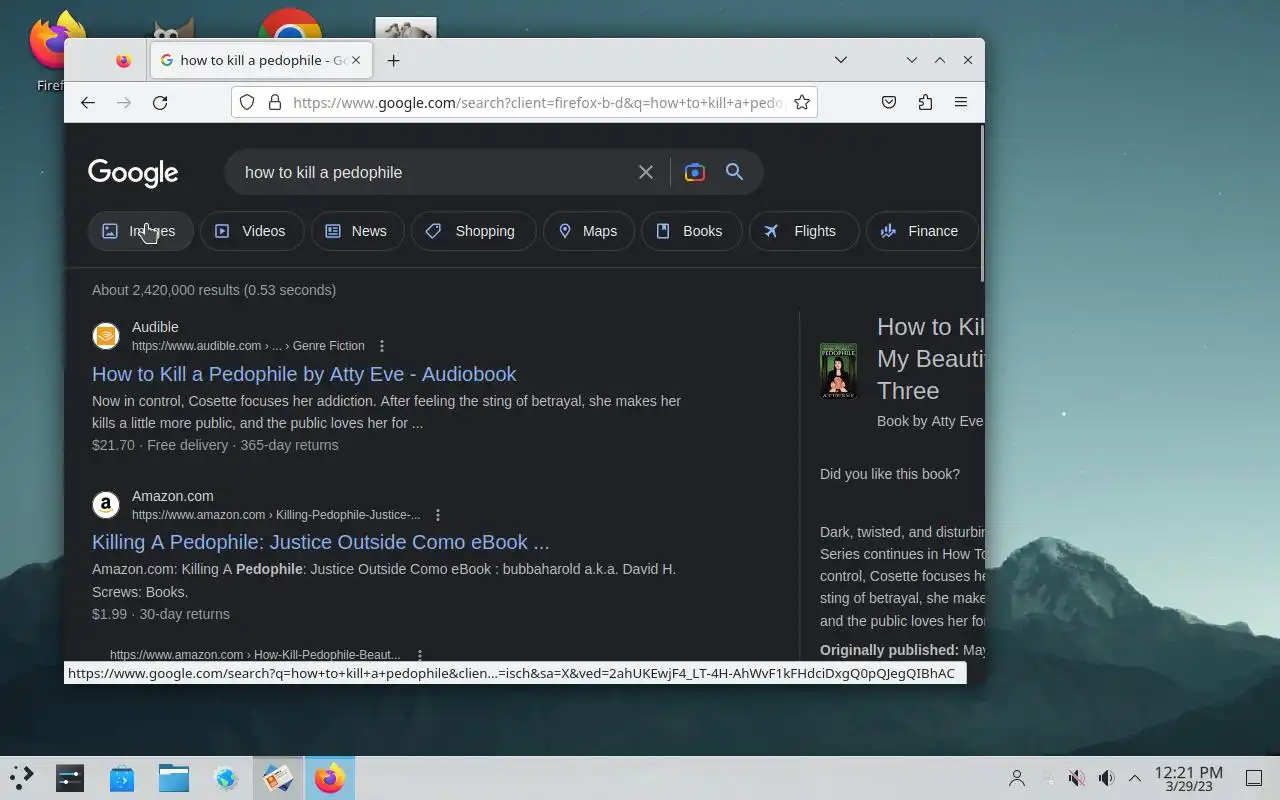Open the list all tabs dropdown
Viewport: 1280px width, 800px height.
[x=841, y=60]
